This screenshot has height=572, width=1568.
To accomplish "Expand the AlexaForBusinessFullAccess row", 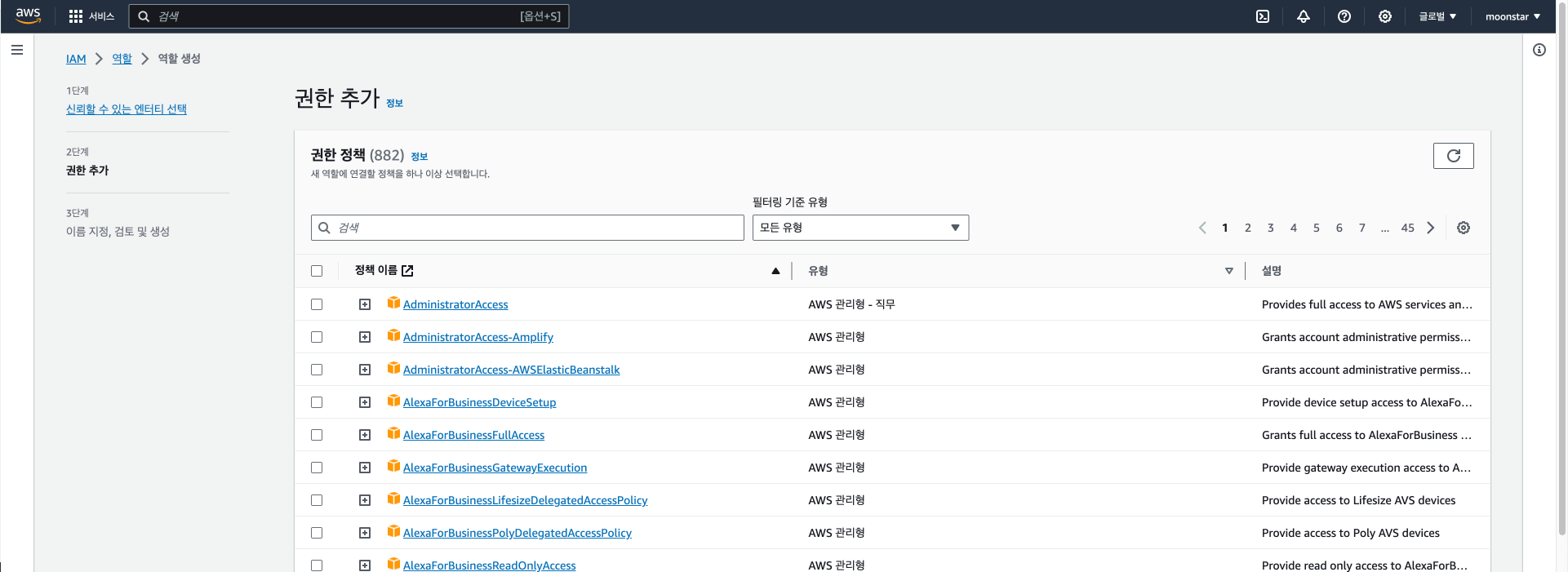I will 365,435.
